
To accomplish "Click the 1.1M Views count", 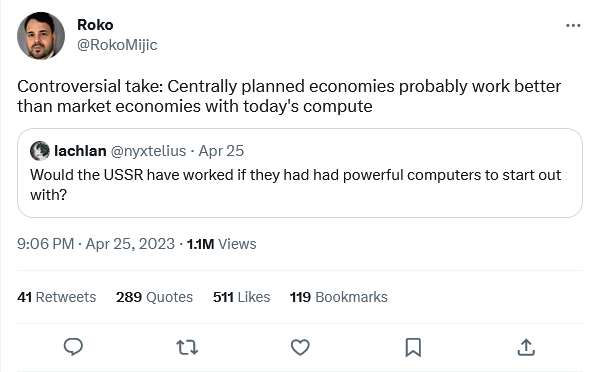I will coord(222,244).
